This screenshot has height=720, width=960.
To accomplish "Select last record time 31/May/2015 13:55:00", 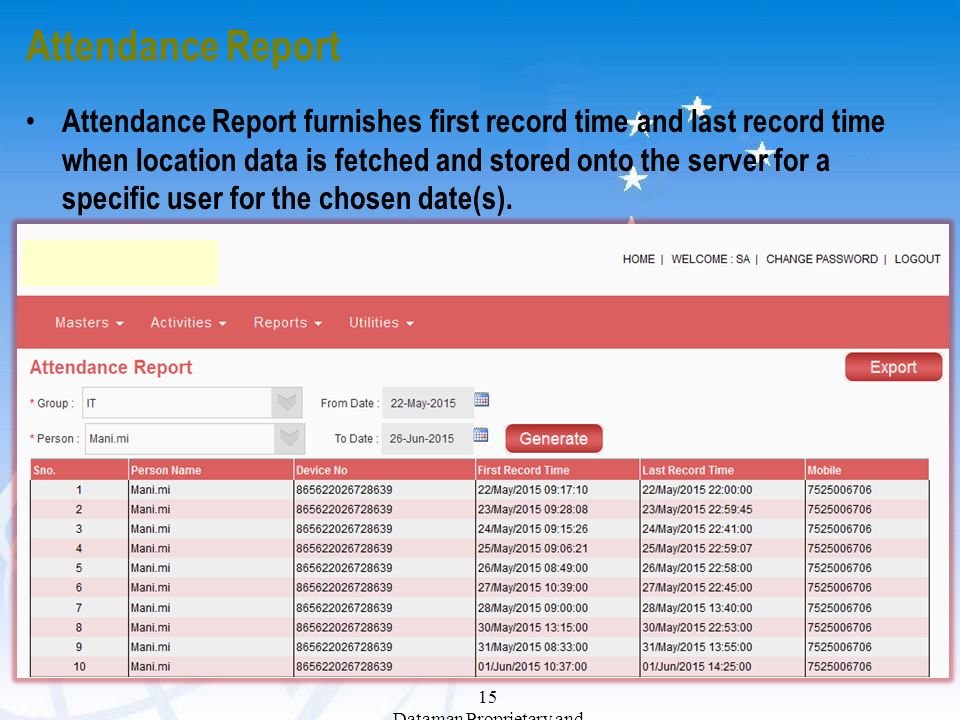I will [x=697, y=647].
